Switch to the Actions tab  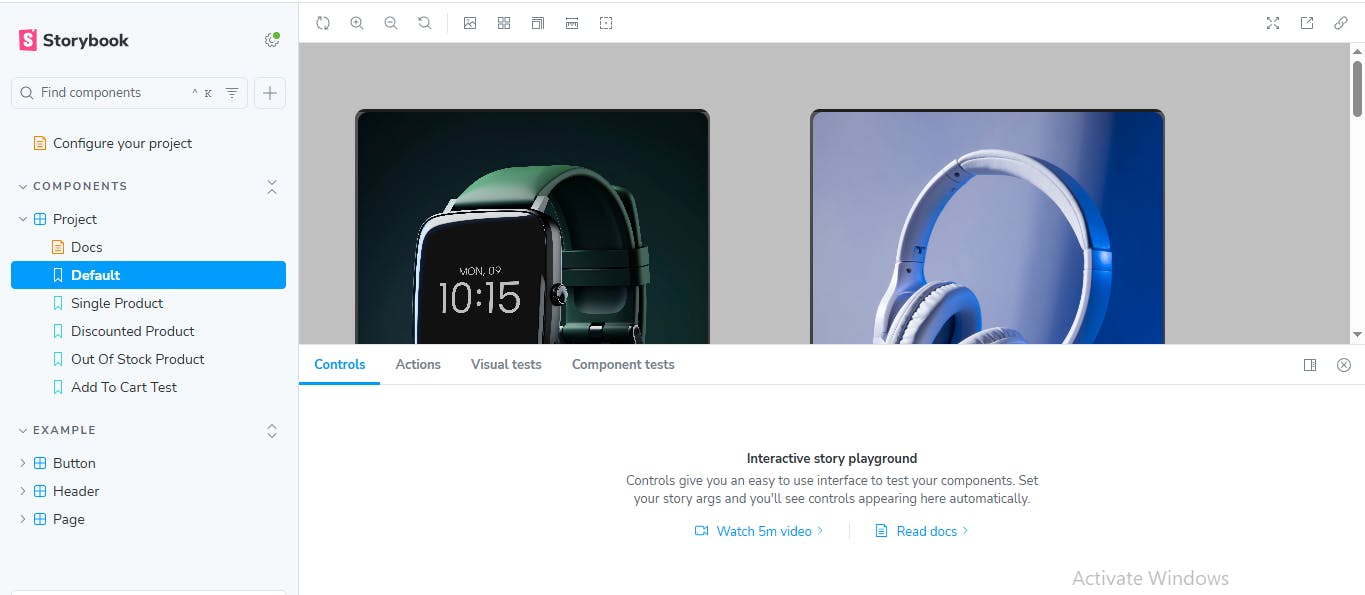pos(417,364)
